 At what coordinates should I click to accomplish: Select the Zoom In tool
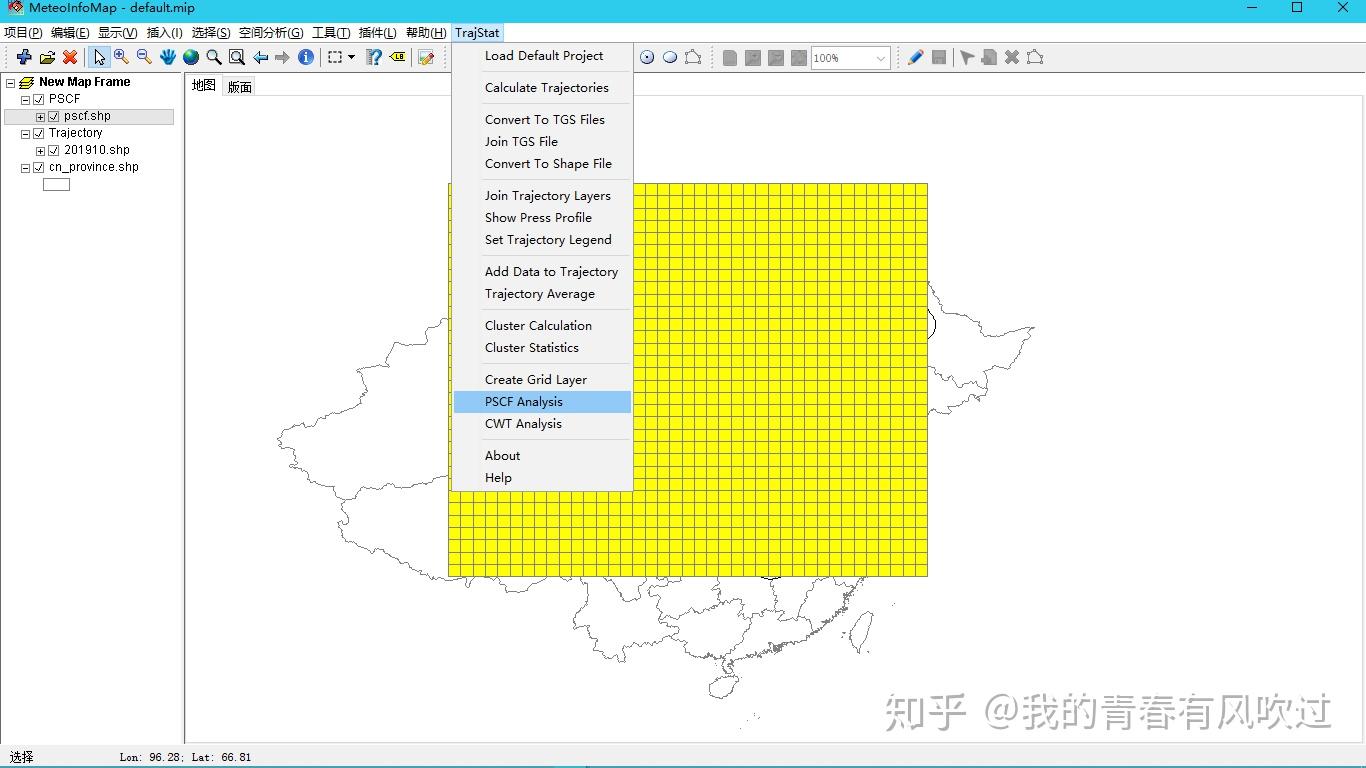point(120,57)
